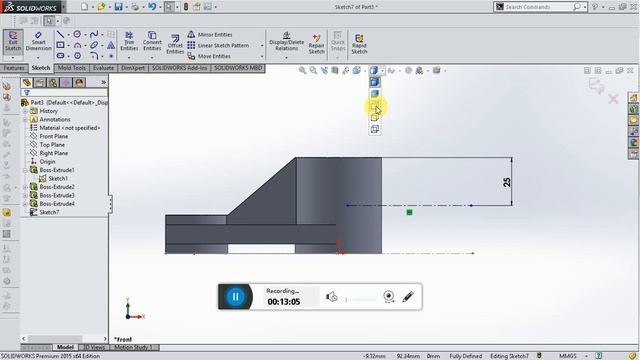This screenshot has height=360, width=640.
Task: Click Offset Entities tool
Action: (x=175, y=44)
